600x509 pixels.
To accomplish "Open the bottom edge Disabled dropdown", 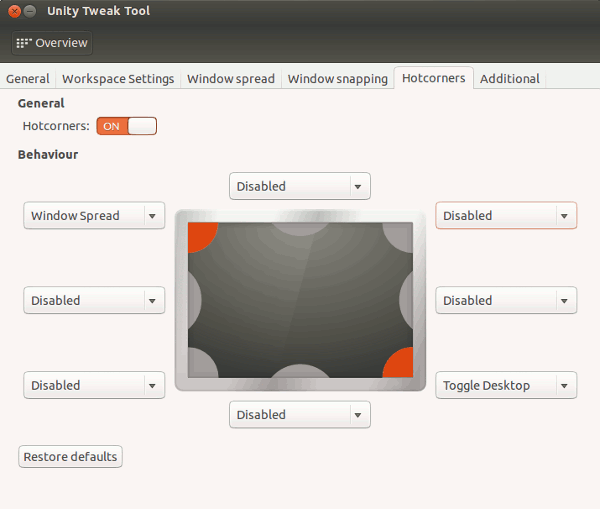I will (300, 414).
